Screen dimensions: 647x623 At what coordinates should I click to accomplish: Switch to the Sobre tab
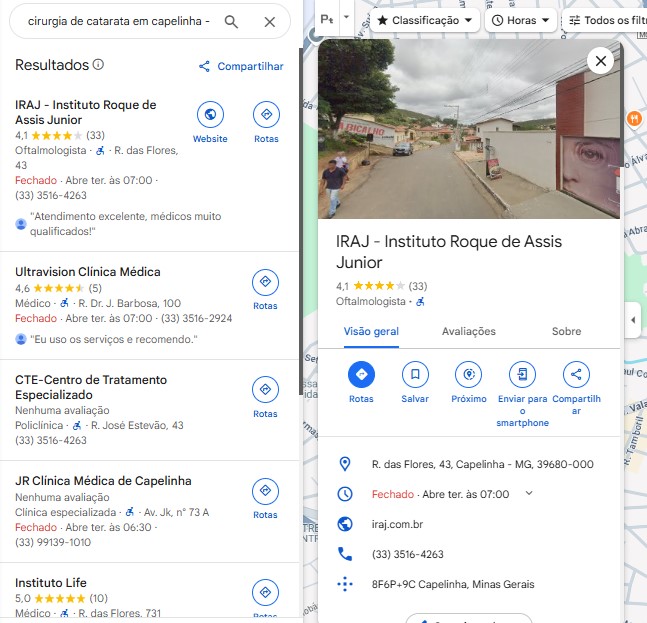coord(566,331)
